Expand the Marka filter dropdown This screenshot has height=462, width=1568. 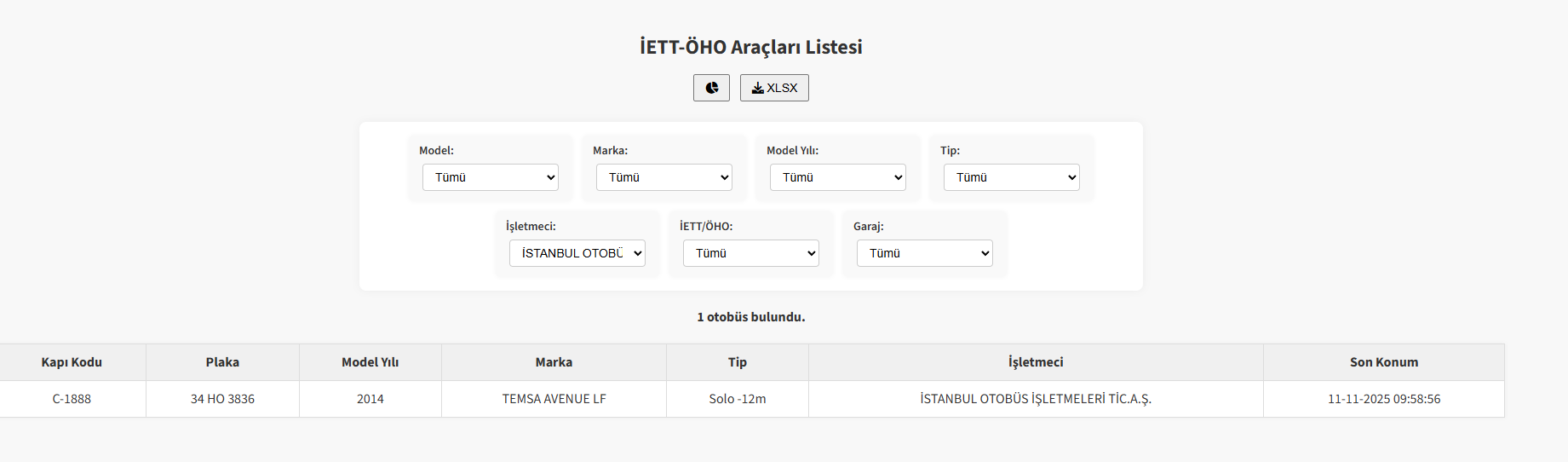664,177
